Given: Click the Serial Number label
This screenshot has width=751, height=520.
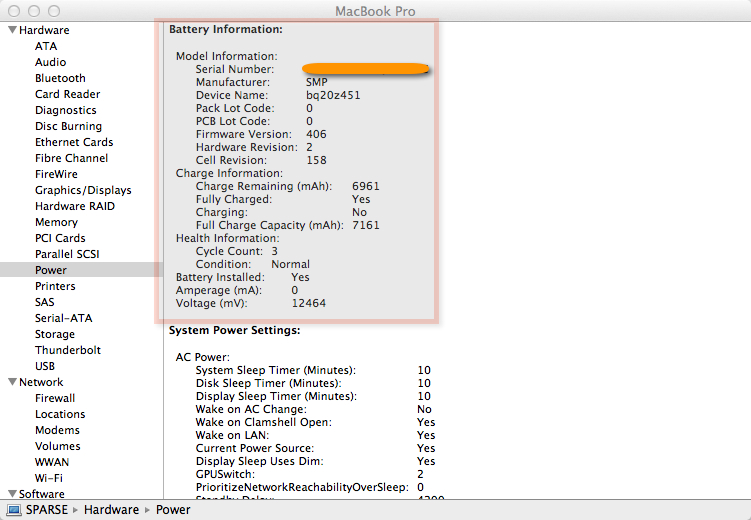Looking at the screenshot, I should click(x=235, y=69).
